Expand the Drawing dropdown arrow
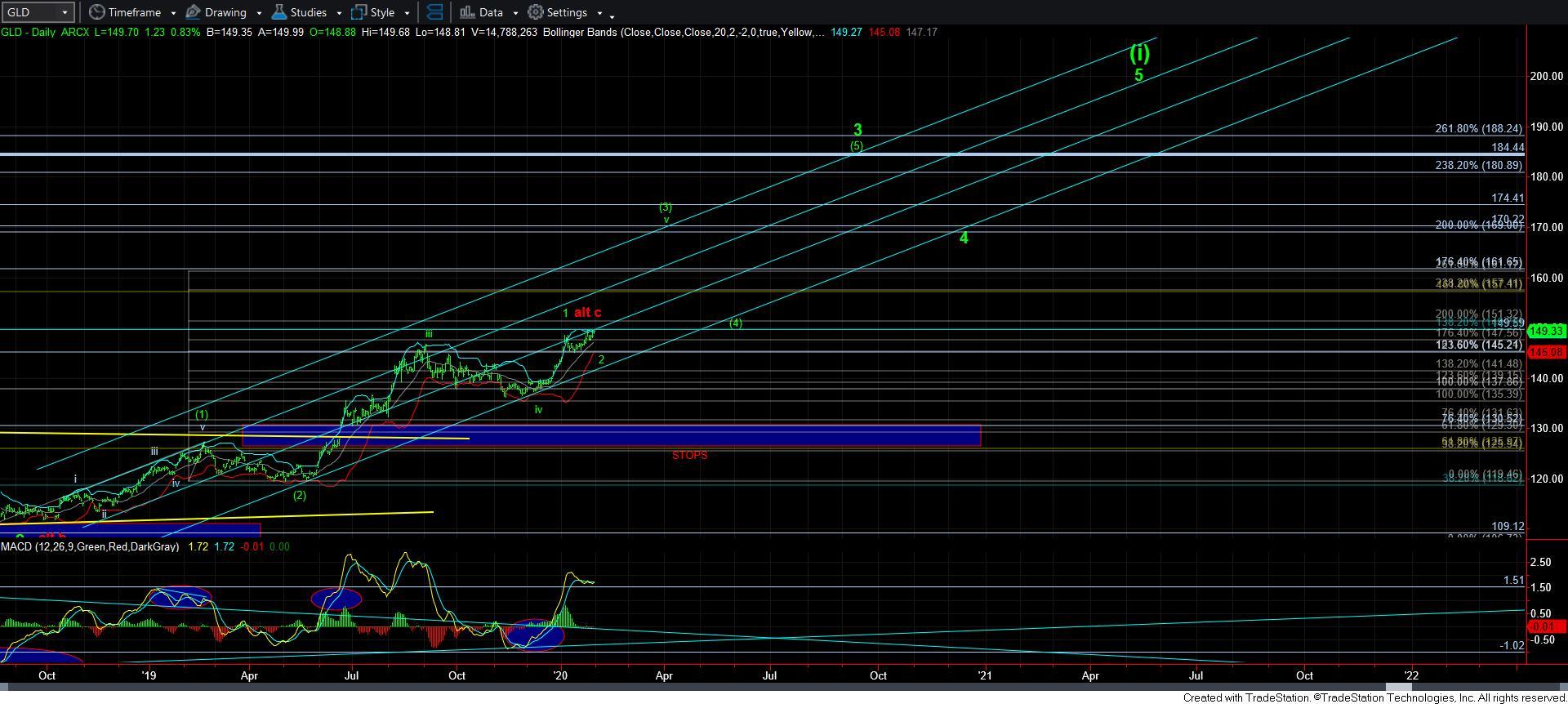1568x704 pixels. click(x=259, y=13)
